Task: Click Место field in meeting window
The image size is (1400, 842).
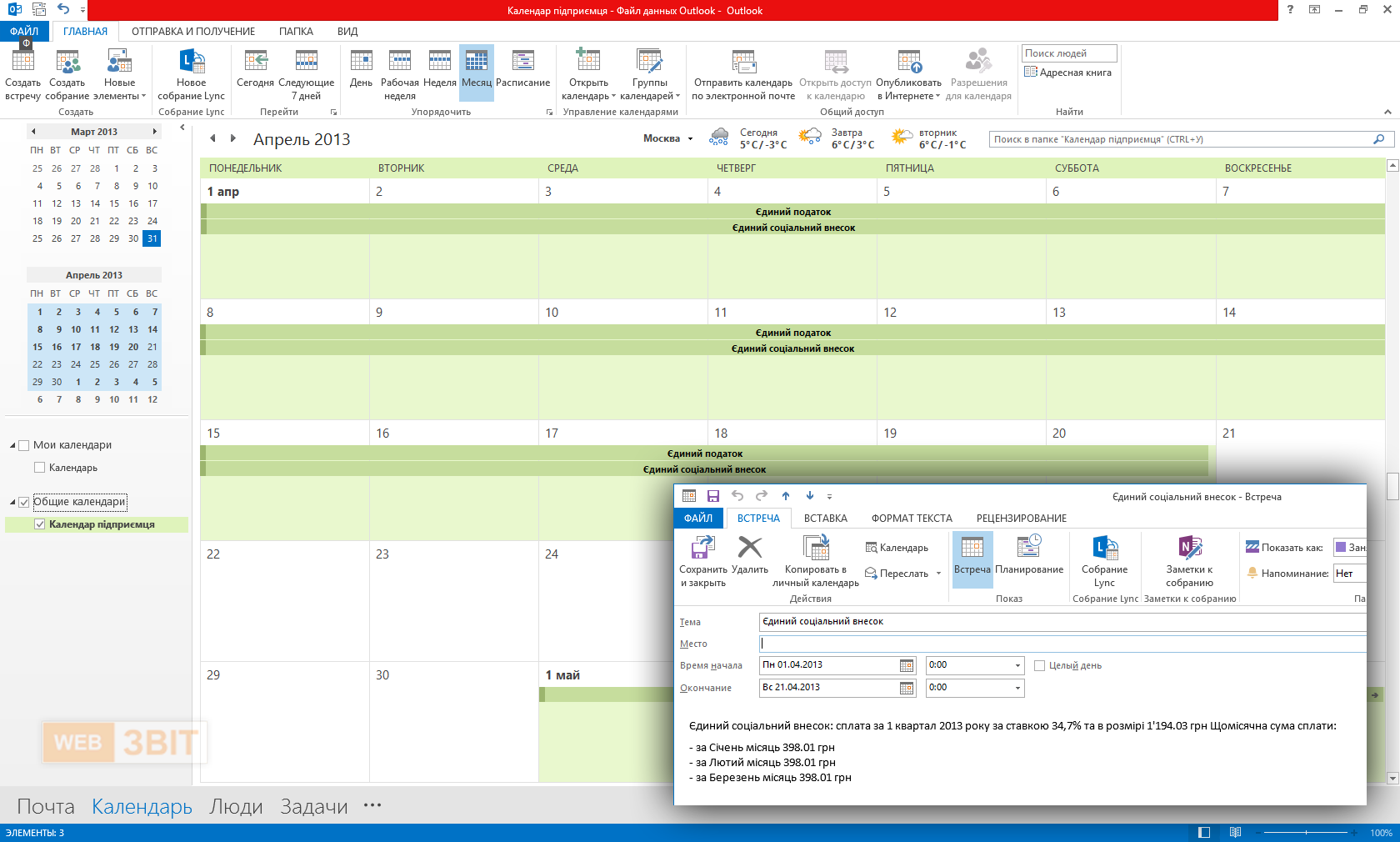Action: pyautogui.click(x=1062, y=644)
